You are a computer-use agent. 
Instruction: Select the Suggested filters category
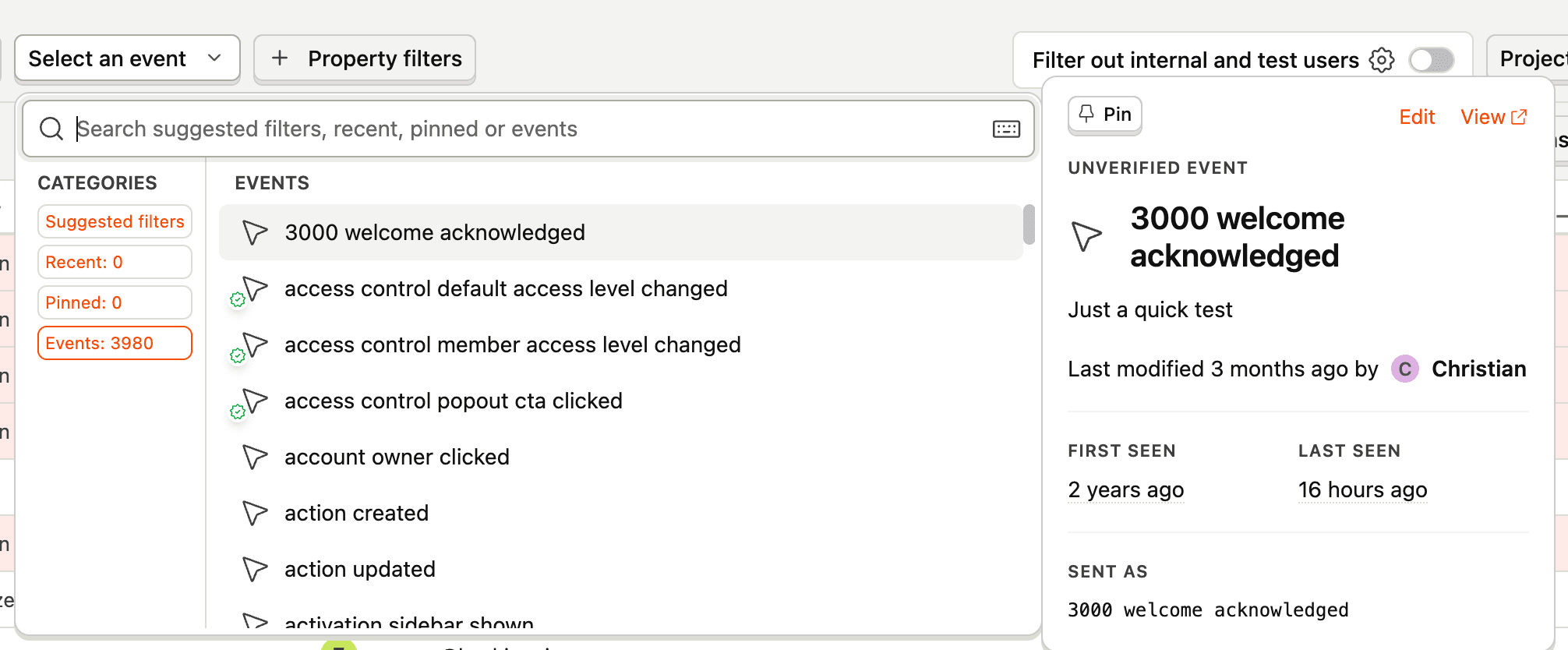[115, 221]
